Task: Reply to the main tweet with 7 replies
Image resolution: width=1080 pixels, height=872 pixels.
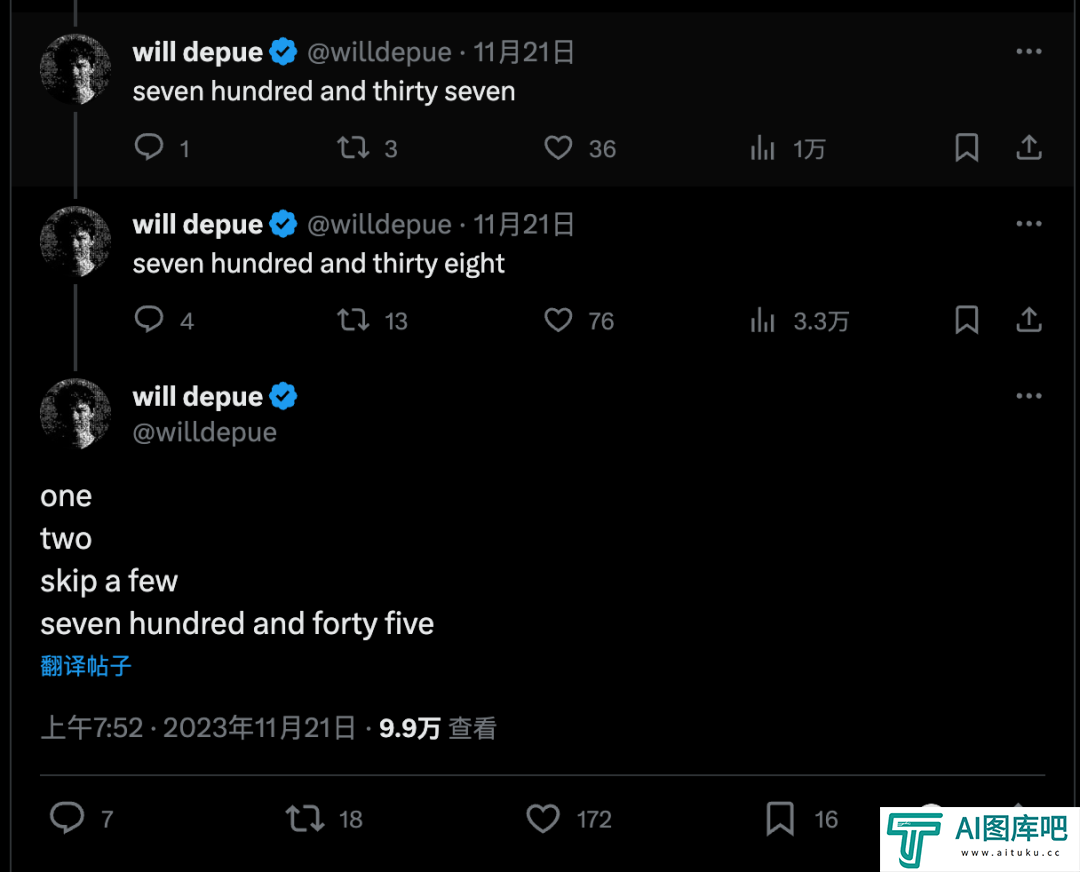Action: click(67, 818)
